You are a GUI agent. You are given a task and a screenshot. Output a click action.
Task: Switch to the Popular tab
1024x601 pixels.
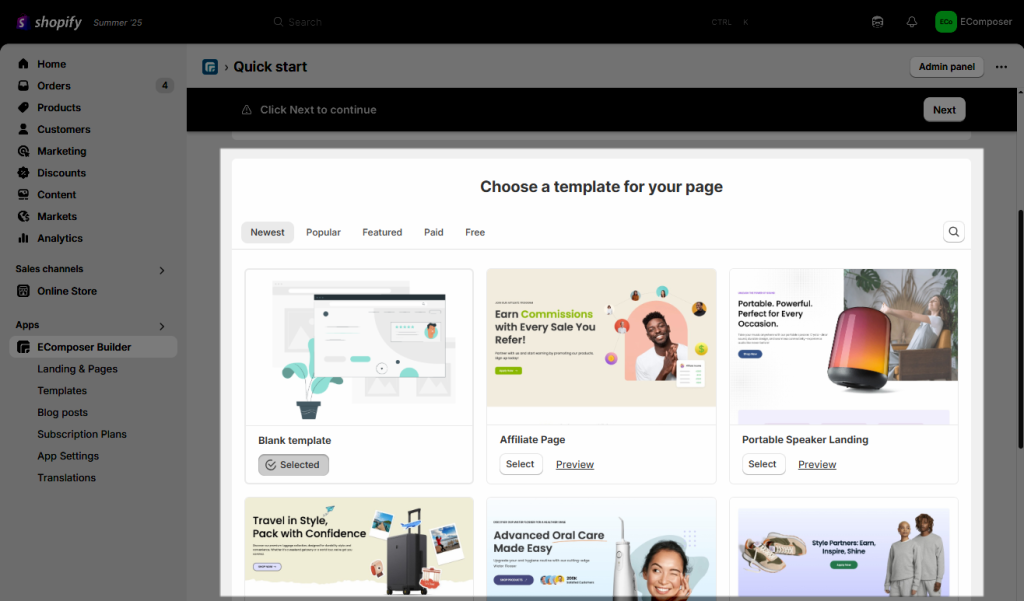[323, 232]
